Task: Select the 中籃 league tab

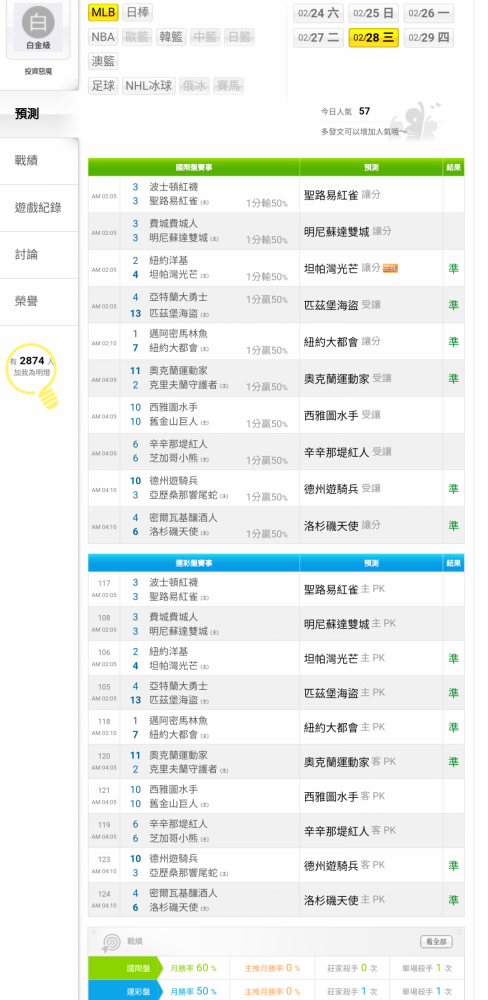Action: 205,37
